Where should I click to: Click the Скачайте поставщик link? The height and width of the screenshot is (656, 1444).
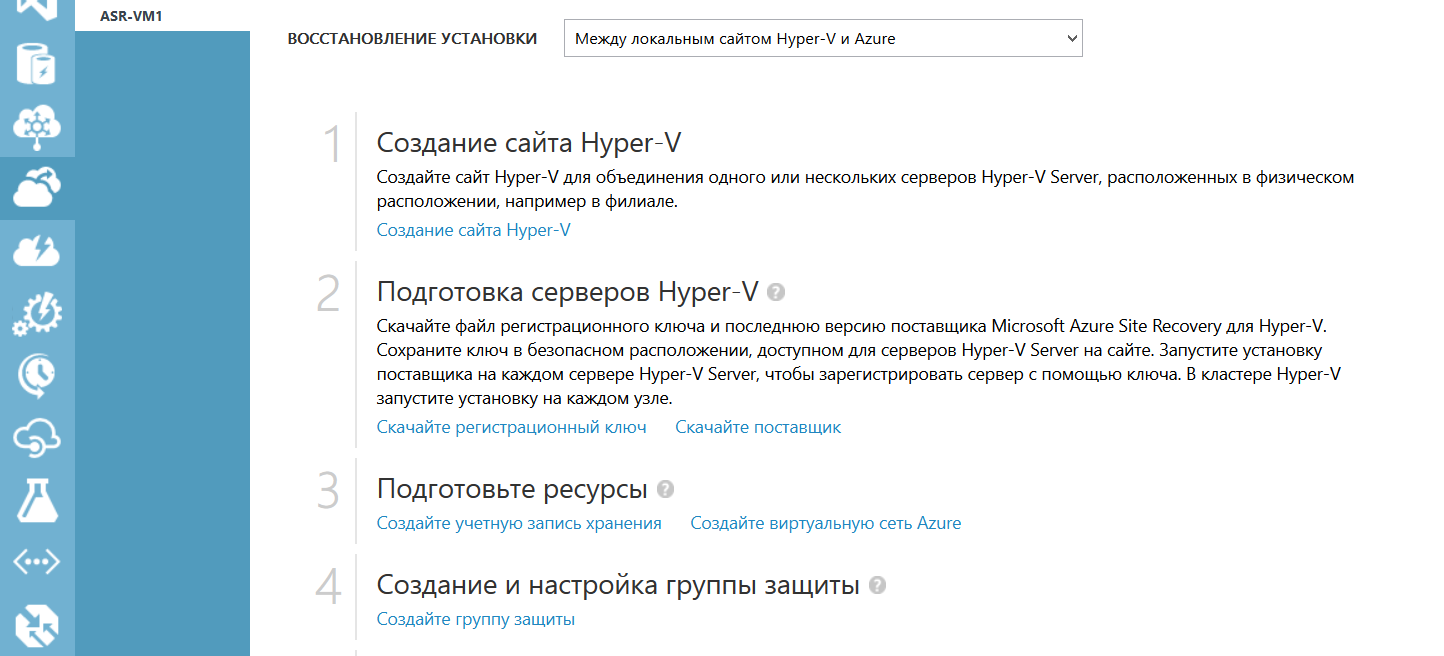759,427
